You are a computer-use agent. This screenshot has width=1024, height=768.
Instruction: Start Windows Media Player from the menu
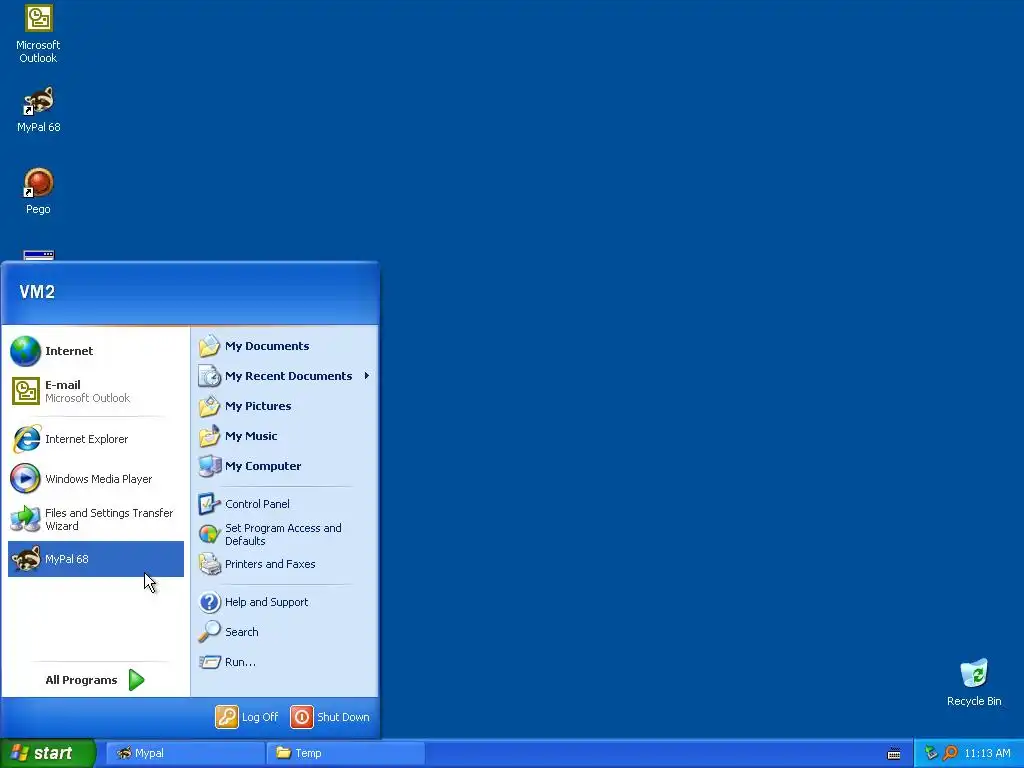coord(95,479)
